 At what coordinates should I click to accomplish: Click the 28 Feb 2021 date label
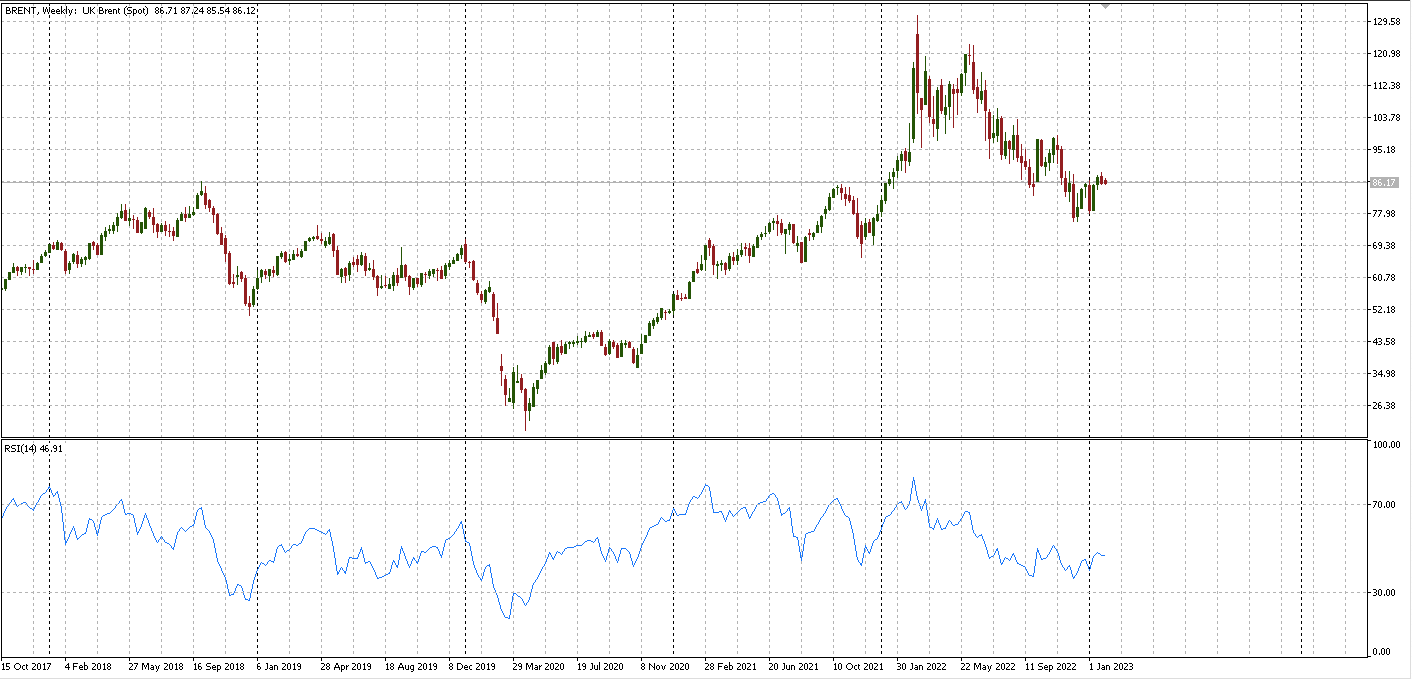(729, 665)
